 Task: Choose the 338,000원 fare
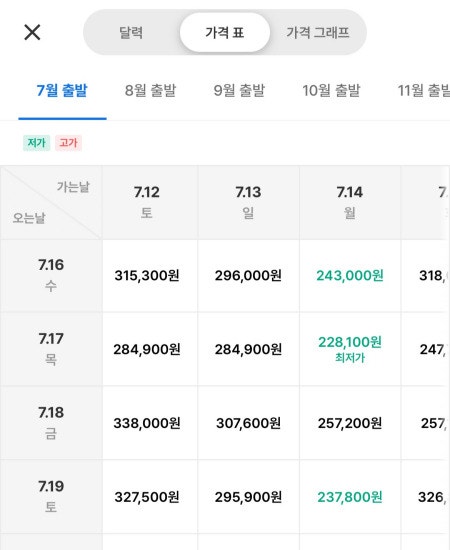(147, 423)
